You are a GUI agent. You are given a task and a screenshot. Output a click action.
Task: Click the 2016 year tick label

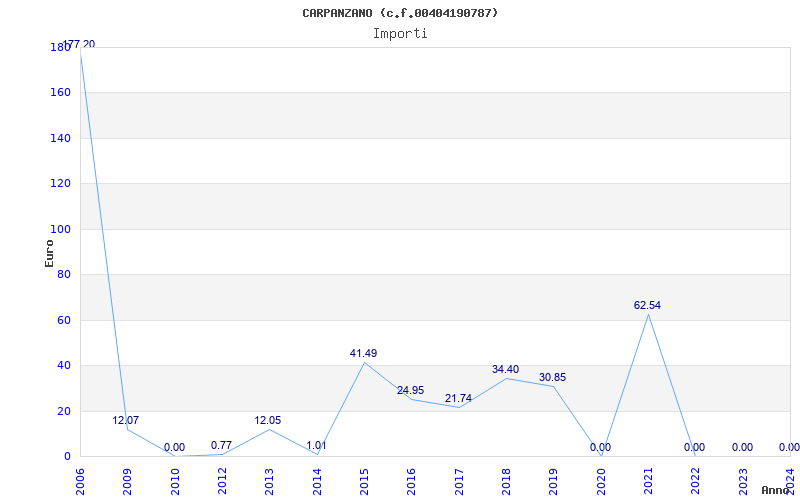pos(412,482)
